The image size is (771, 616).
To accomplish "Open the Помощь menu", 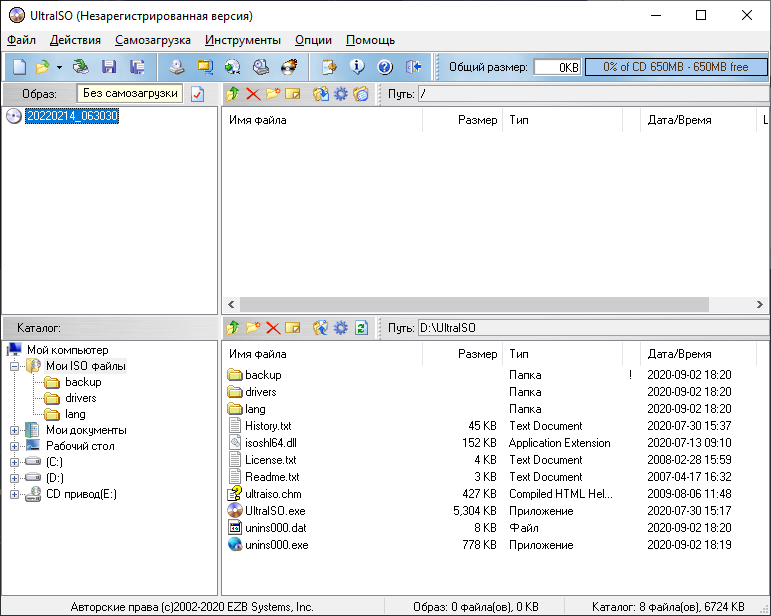I will click(x=370, y=40).
